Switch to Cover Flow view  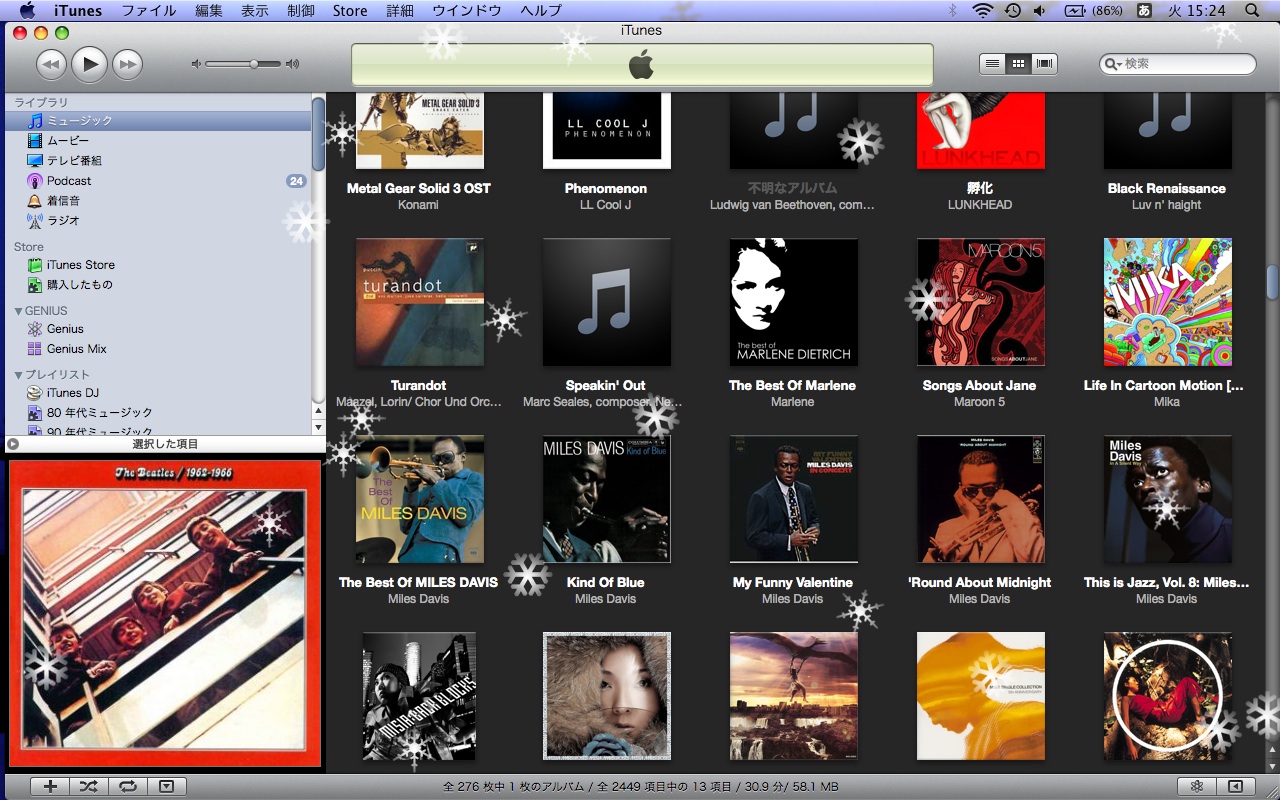[1045, 64]
